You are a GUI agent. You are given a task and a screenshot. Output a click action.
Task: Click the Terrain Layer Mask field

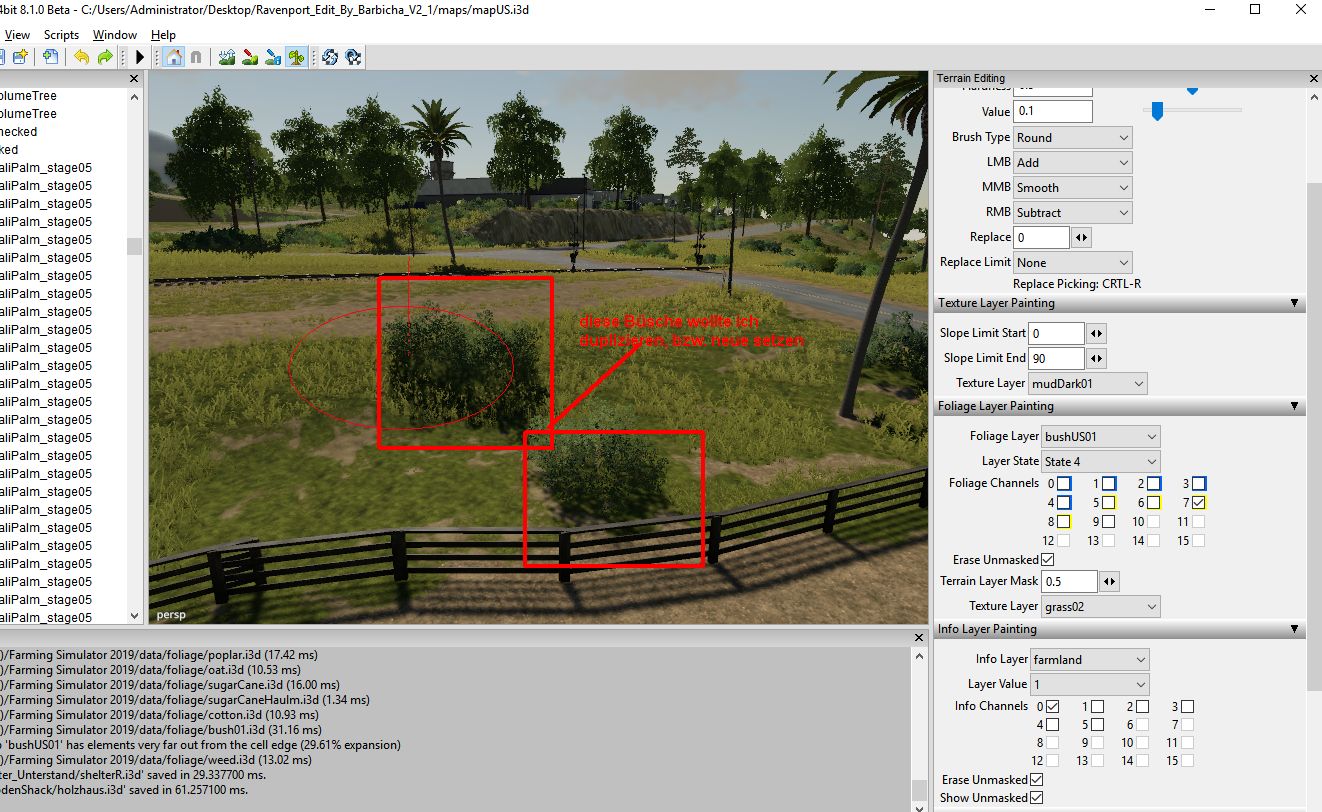click(1069, 581)
